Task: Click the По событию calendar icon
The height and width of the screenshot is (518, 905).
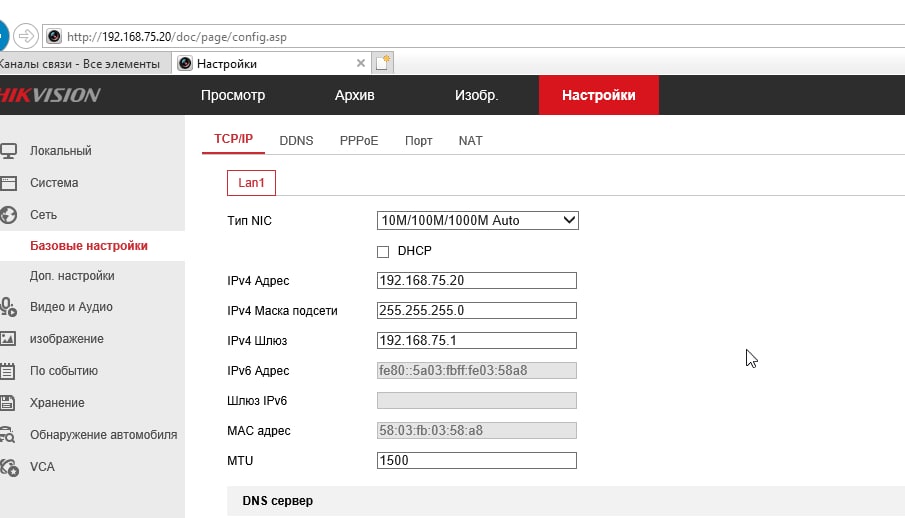Action: pos(8,371)
